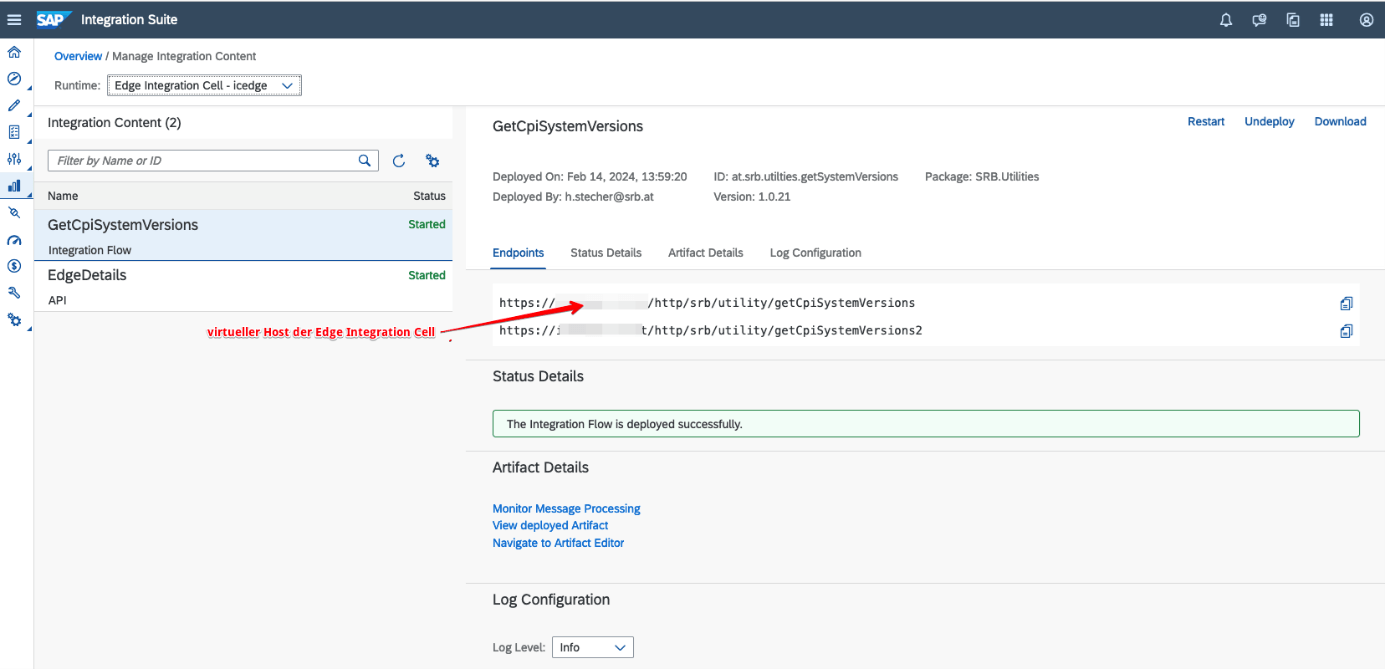Switch to the Endpoints tab
The width and height of the screenshot is (1385, 669).
click(x=519, y=253)
